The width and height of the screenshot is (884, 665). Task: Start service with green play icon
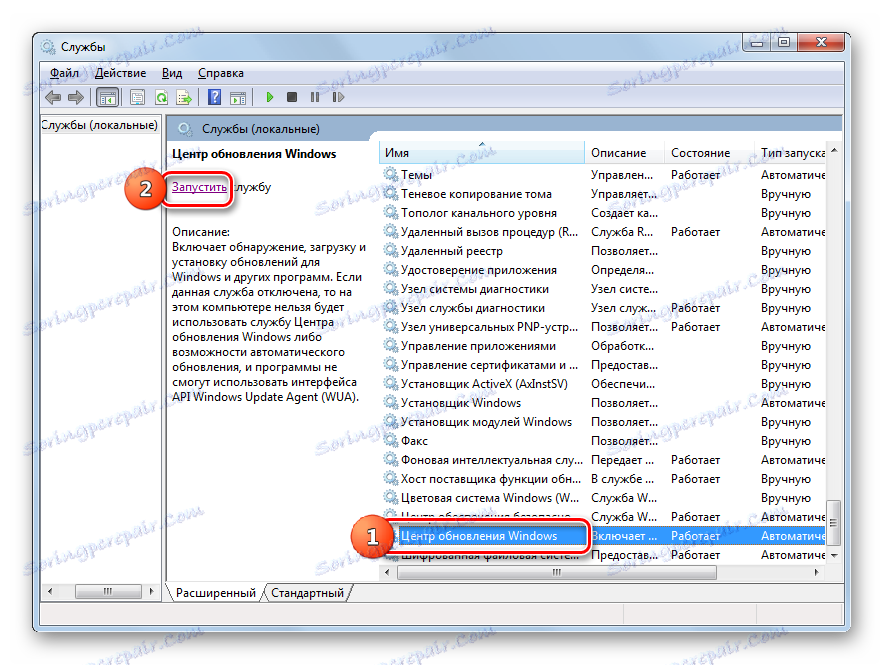269,97
